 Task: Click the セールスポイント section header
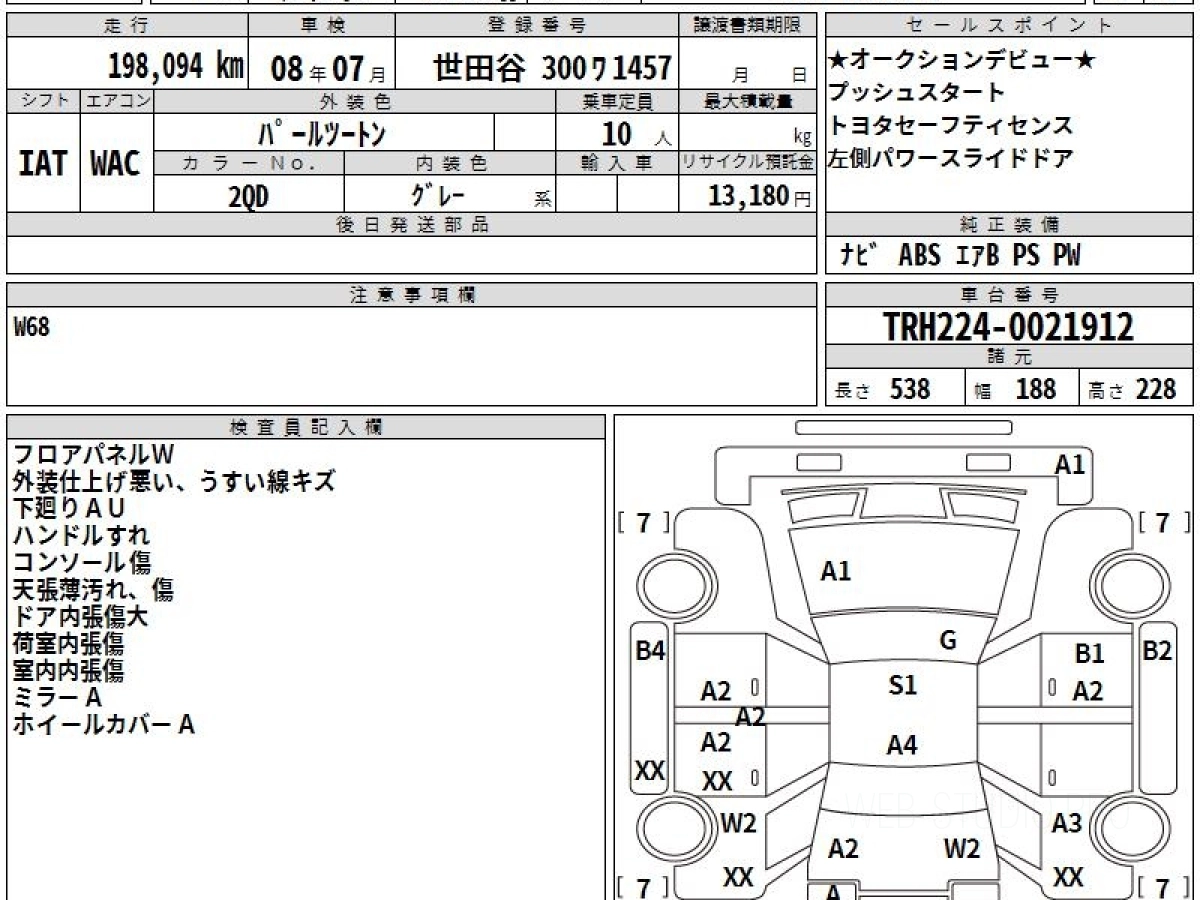tap(1008, 25)
